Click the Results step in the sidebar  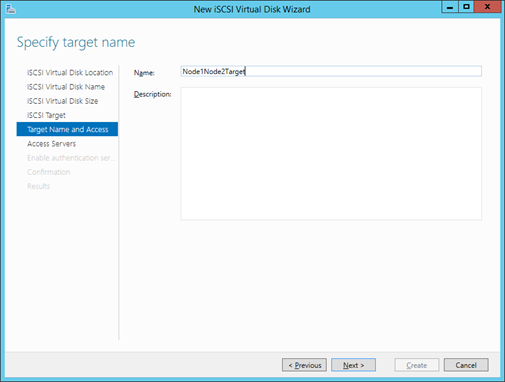[x=39, y=186]
